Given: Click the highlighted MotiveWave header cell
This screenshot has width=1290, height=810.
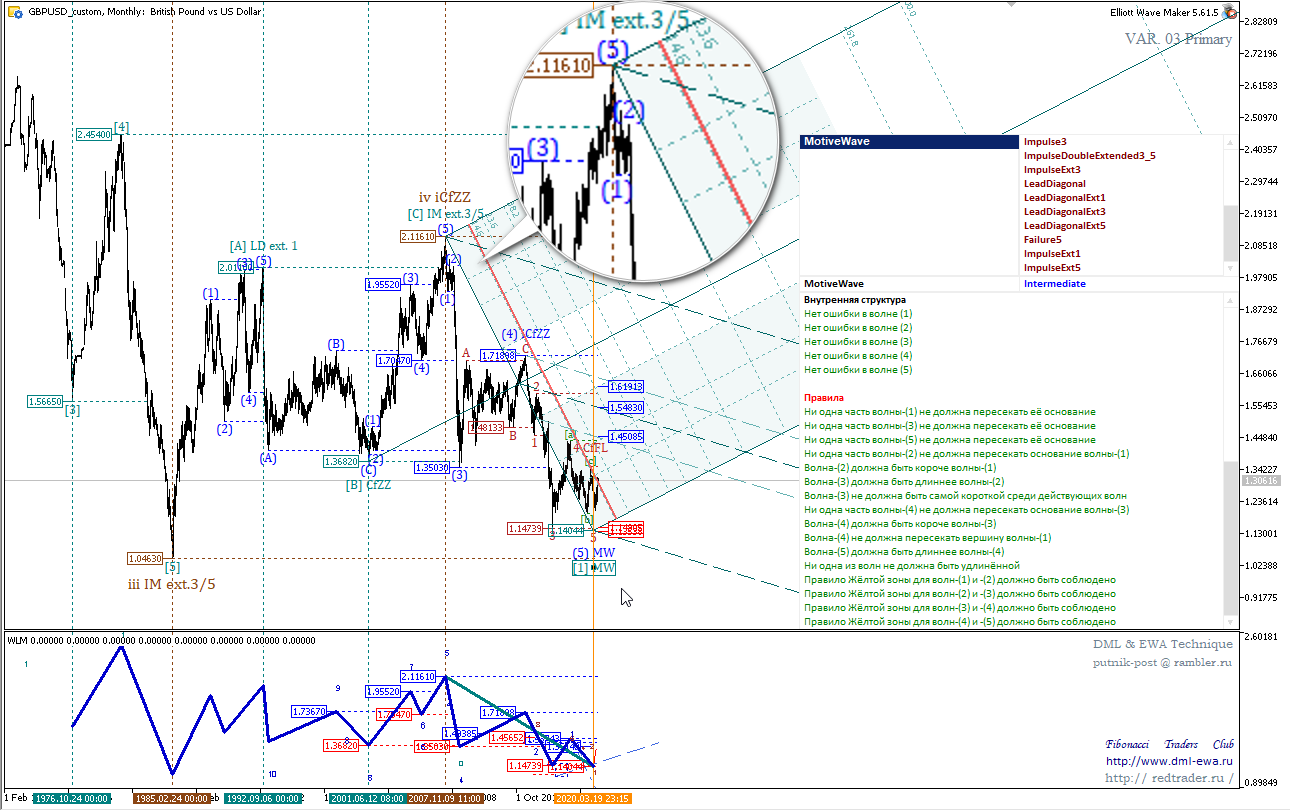Looking at the screenshot, I should pos(910,142).
